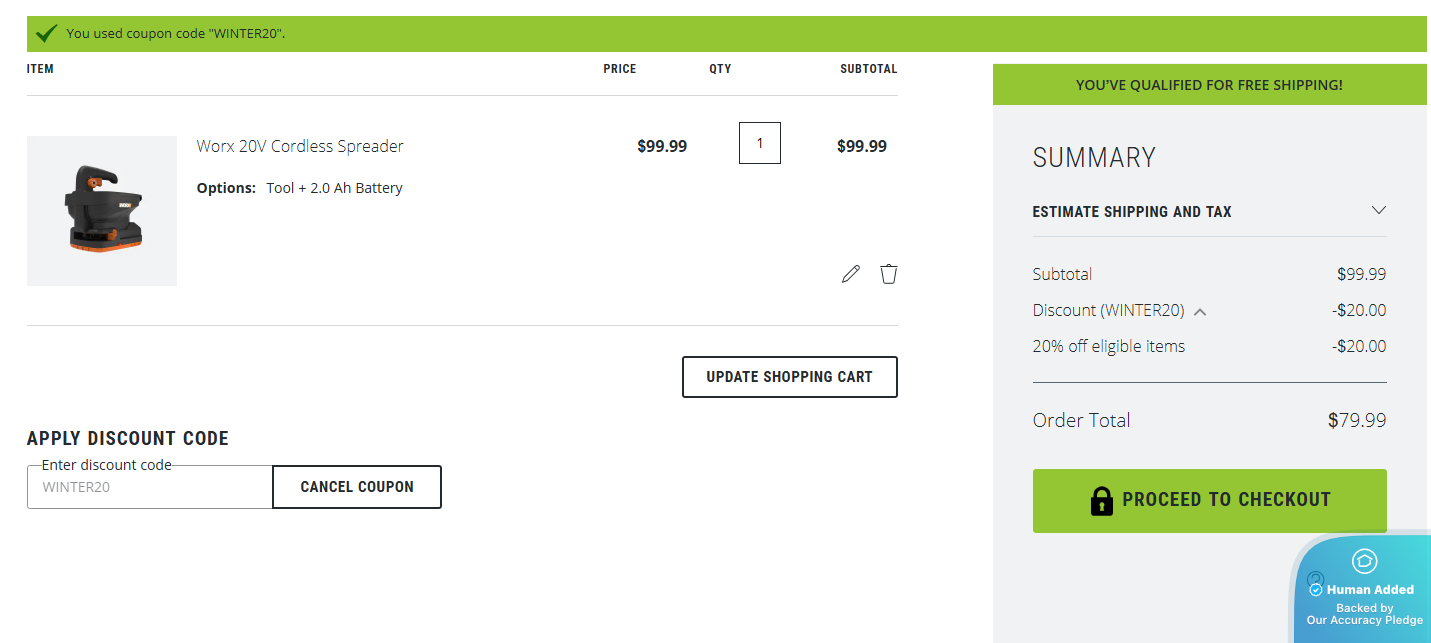Screen dimensions: 1431x643
Task: Click the circular icon atop the accuracy badge
Action: click(x=1362, y=563)
